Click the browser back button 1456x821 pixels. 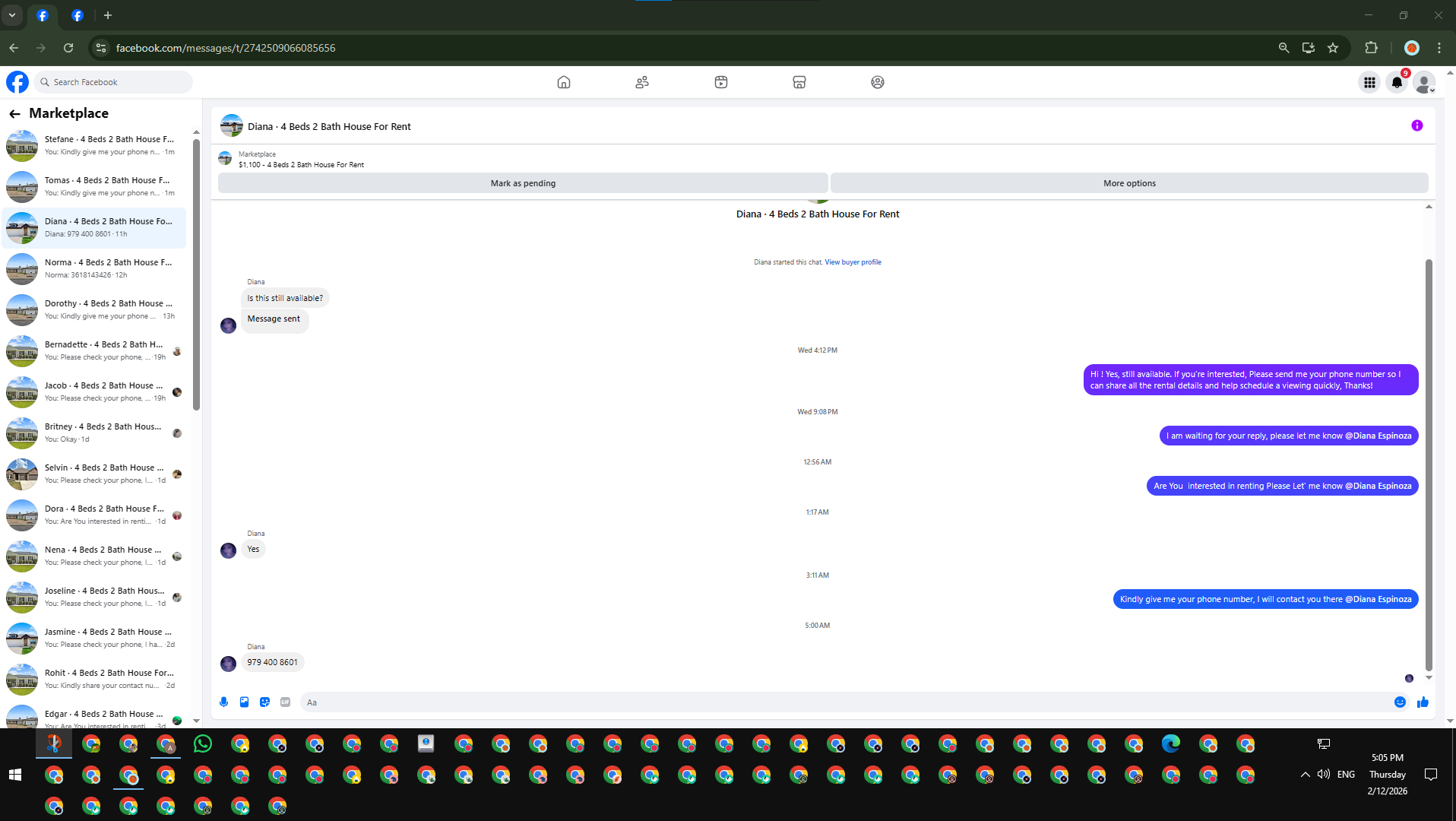click(x=14, y=48)
